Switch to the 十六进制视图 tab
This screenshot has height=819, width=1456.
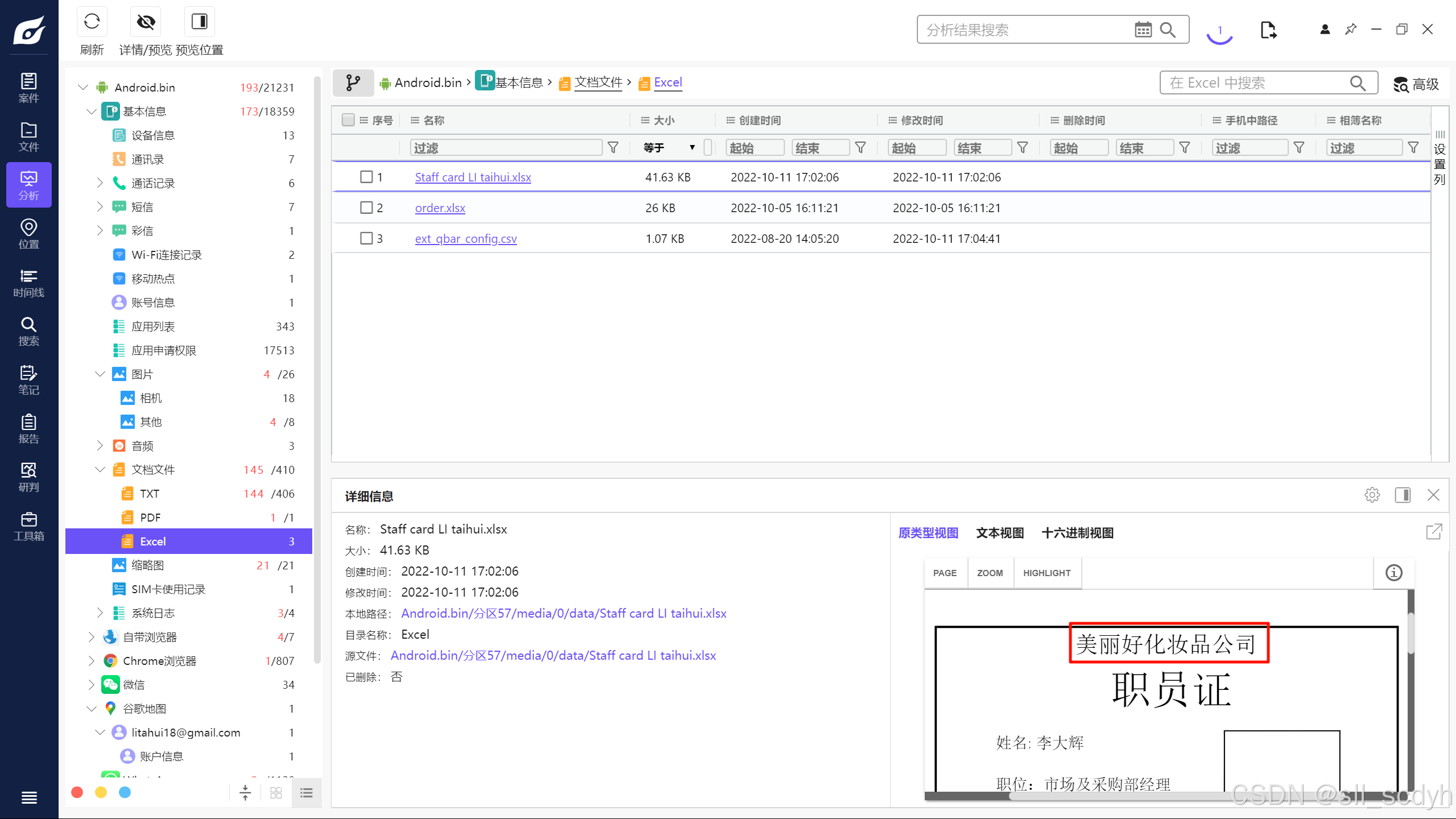click(1077, 533)
